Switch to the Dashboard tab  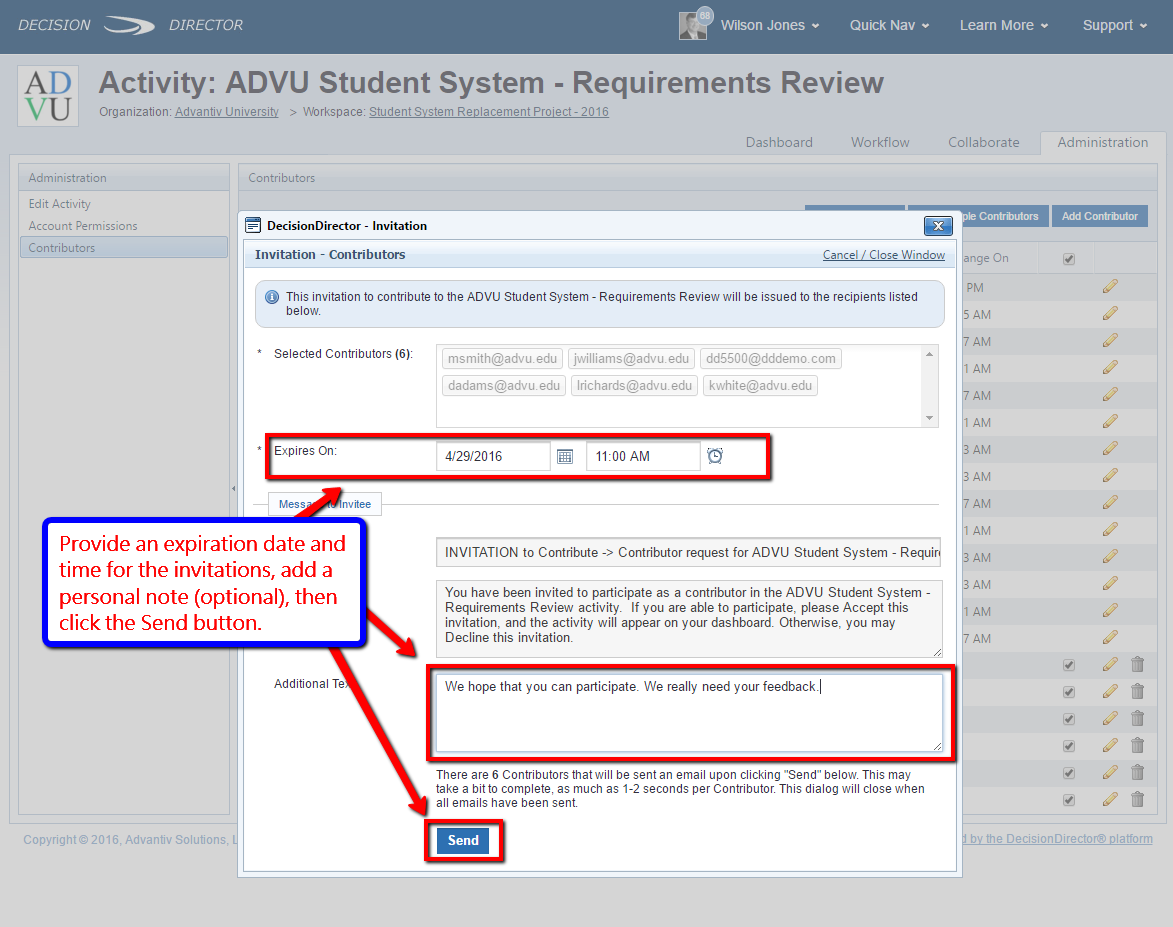(779, 142)
